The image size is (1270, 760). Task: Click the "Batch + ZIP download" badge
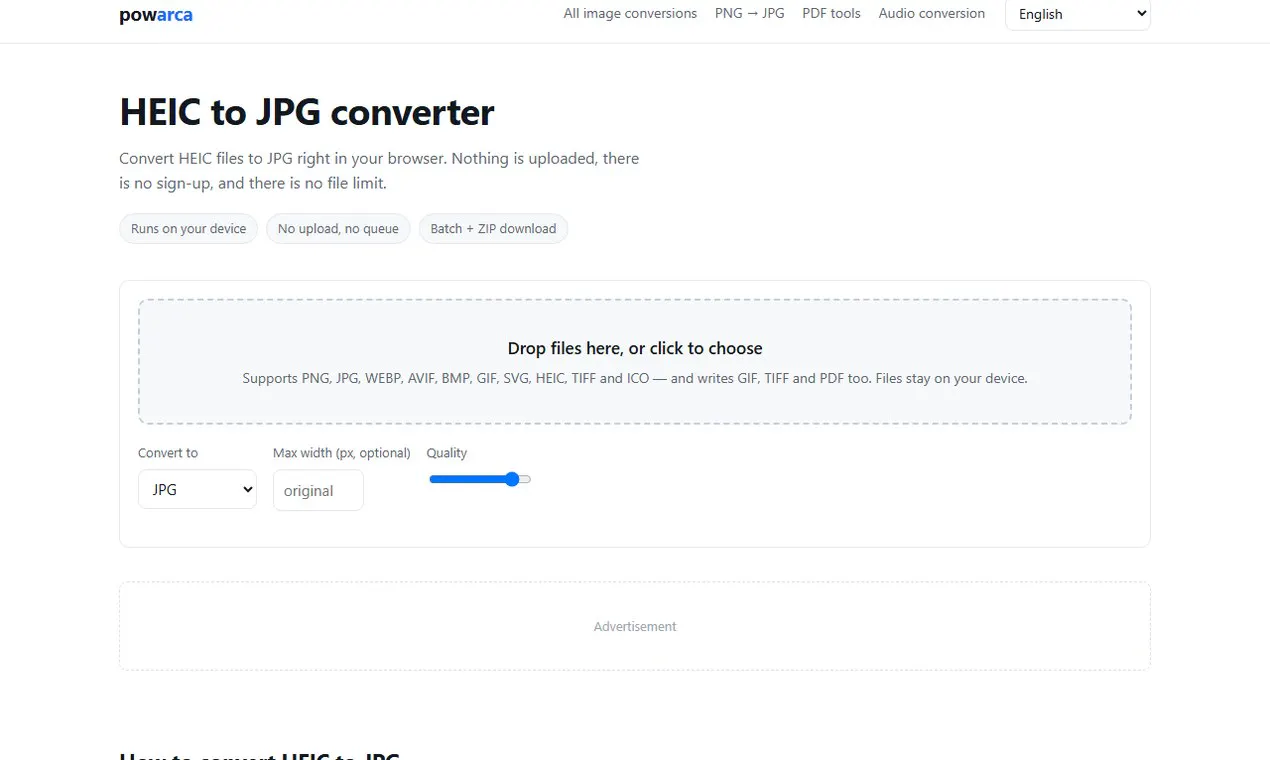[493, 229]
